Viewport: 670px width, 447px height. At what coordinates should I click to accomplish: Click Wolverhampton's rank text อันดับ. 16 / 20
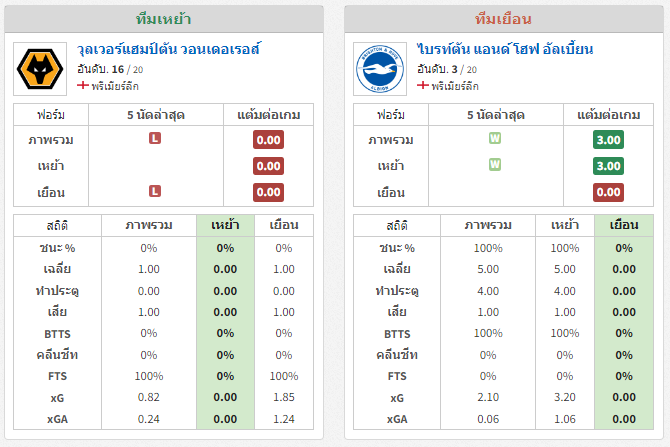click(110, 69)
